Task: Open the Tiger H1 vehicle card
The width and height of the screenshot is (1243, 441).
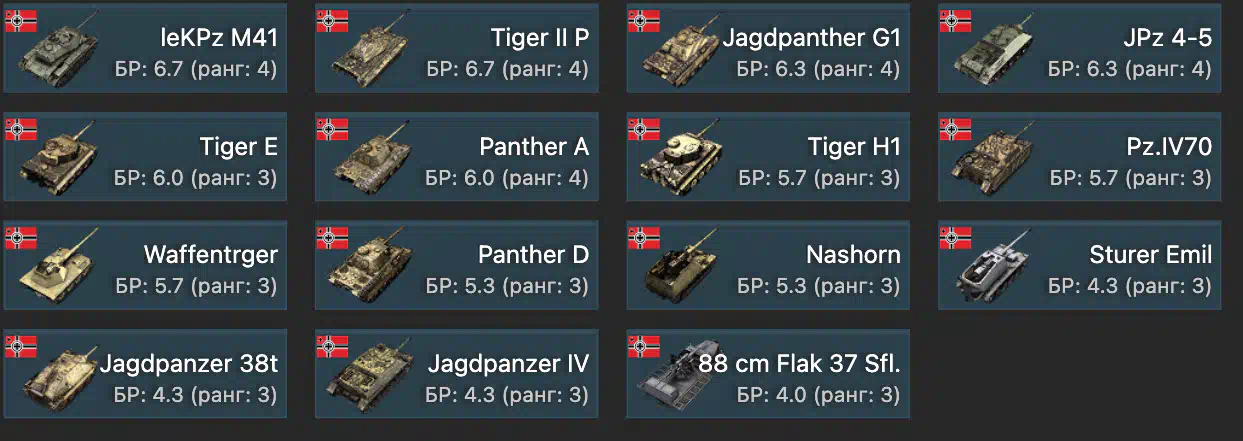Action: tap(769, 156)
